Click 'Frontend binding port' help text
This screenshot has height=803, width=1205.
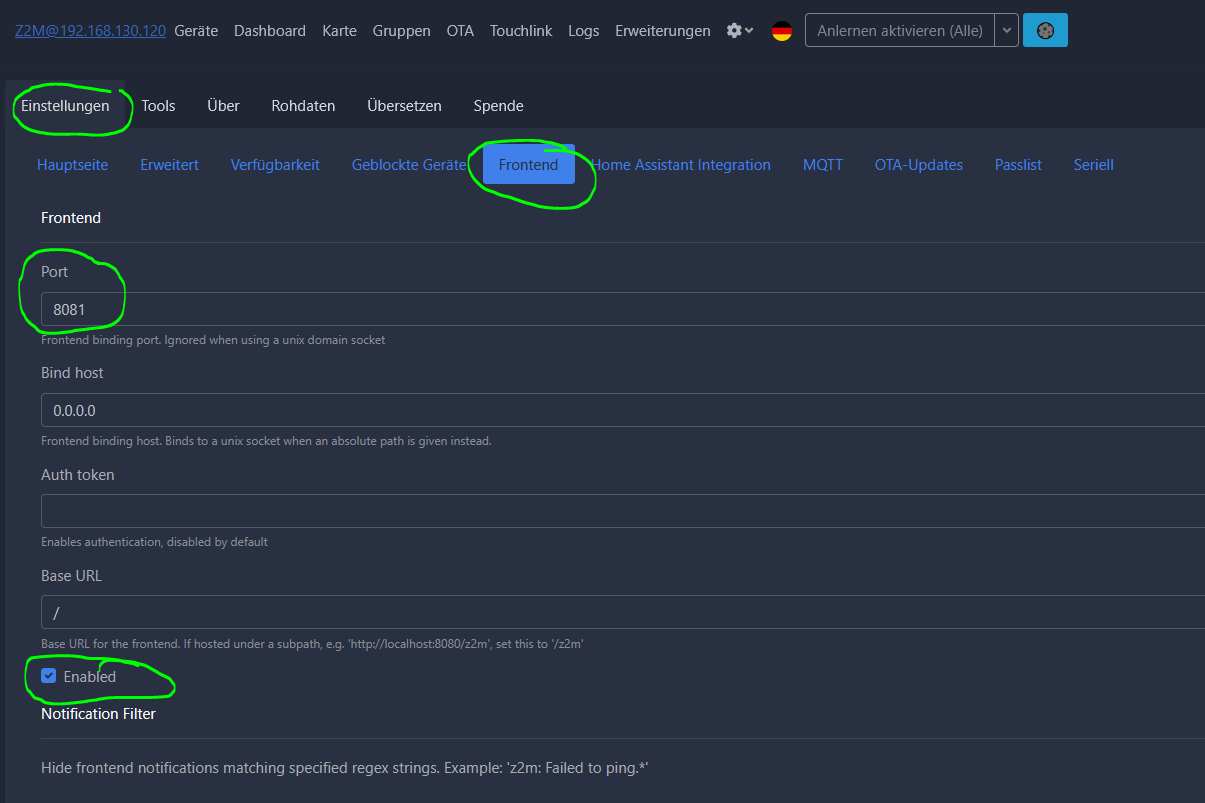213,340
